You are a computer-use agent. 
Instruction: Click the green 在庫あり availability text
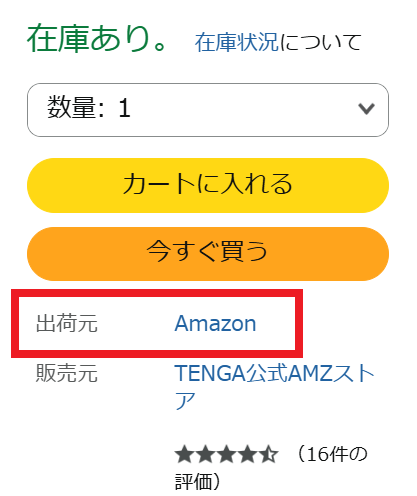(97, 39)
